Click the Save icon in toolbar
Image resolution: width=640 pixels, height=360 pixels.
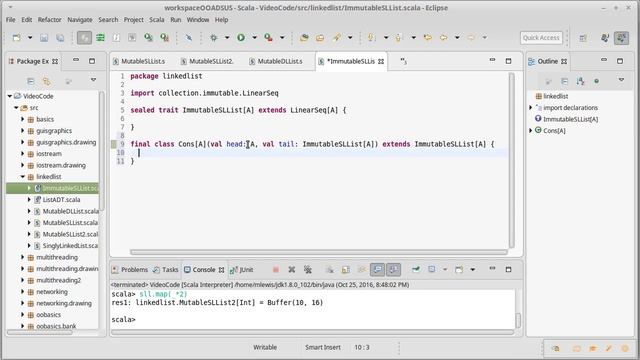pyautogui.click(x=44, y=38)
